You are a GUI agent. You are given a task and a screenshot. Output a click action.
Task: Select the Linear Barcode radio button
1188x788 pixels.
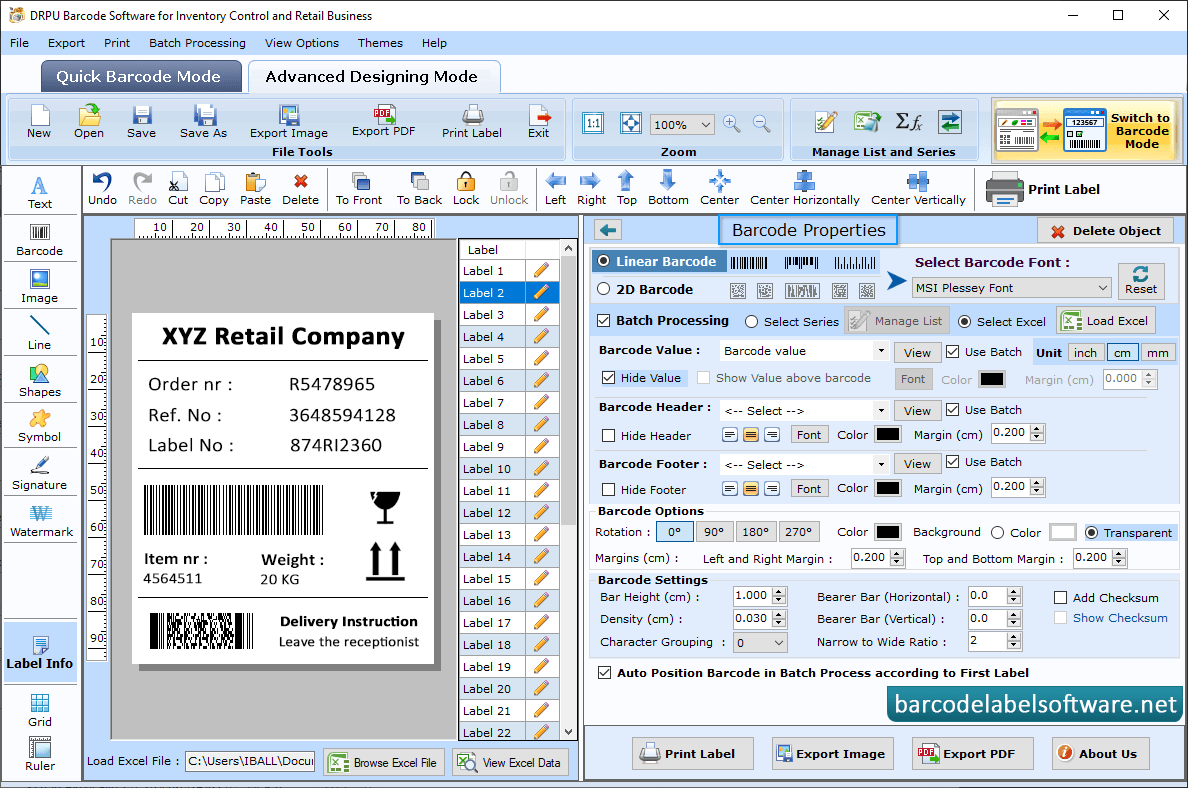(x=604, y=261)
